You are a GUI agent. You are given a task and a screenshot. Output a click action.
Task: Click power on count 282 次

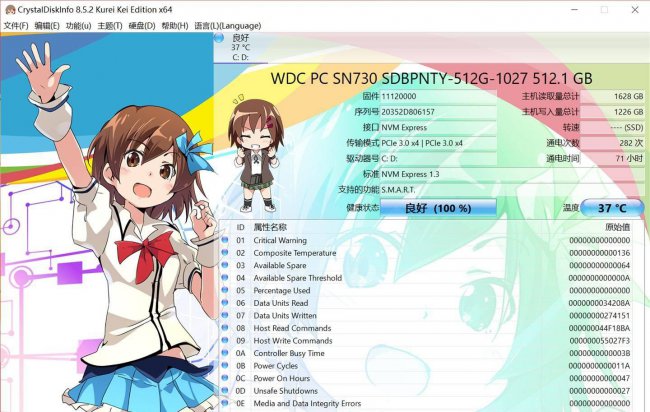pyautogui.click(x=612, y=143)
